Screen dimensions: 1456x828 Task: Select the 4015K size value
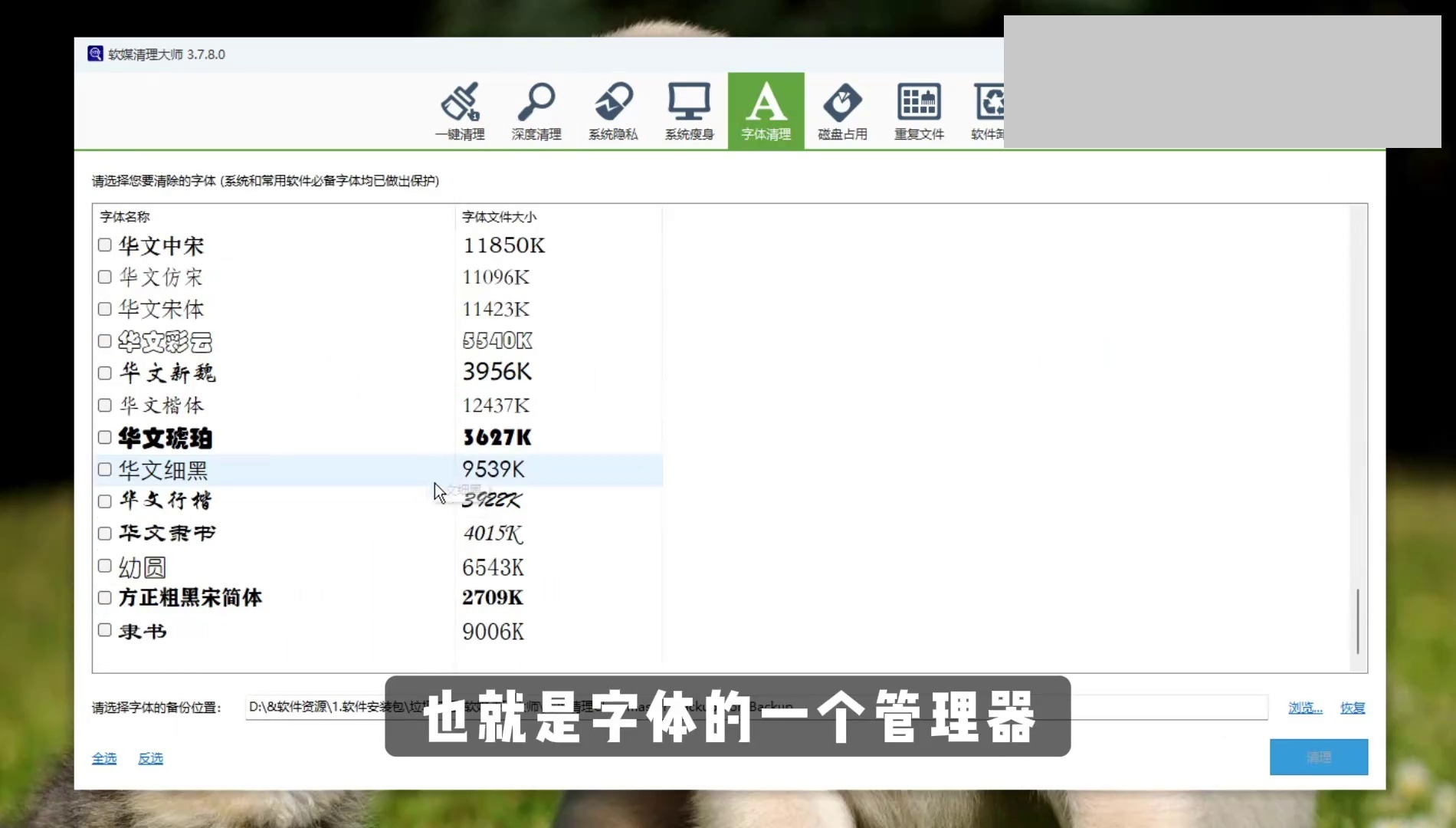494,533
